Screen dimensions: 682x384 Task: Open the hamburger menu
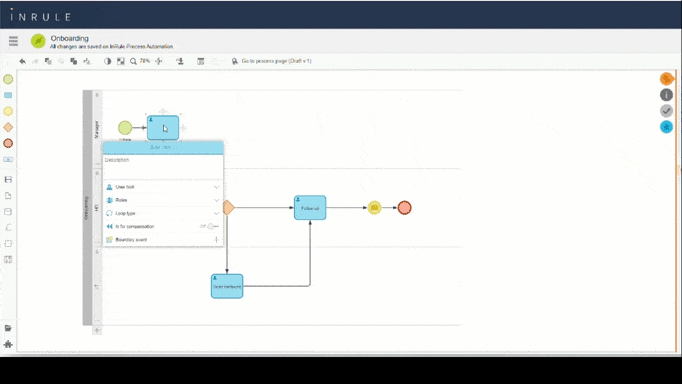(13, 41)
